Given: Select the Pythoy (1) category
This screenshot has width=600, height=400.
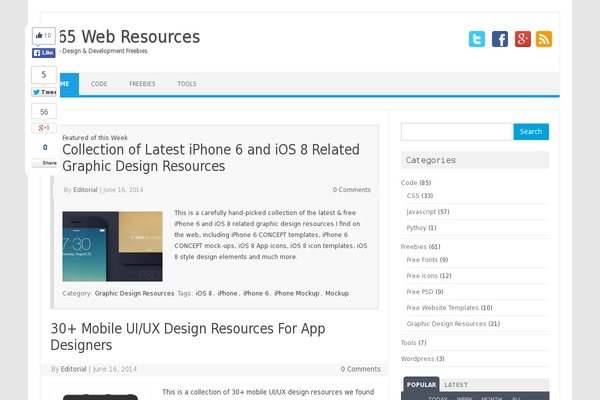Looking at the screenshot, I should [x=421, y=228].
